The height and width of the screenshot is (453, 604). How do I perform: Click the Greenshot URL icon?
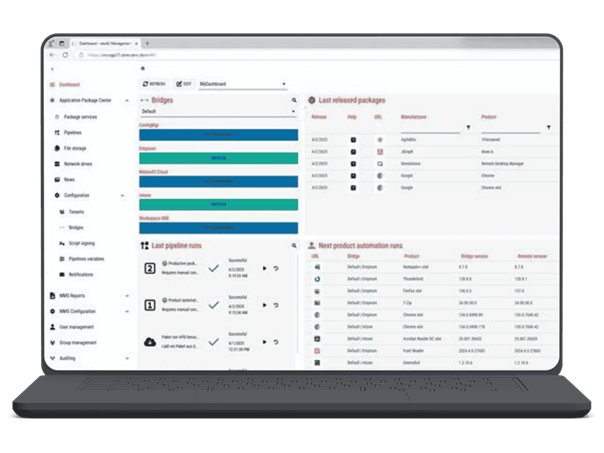[317, 363]
